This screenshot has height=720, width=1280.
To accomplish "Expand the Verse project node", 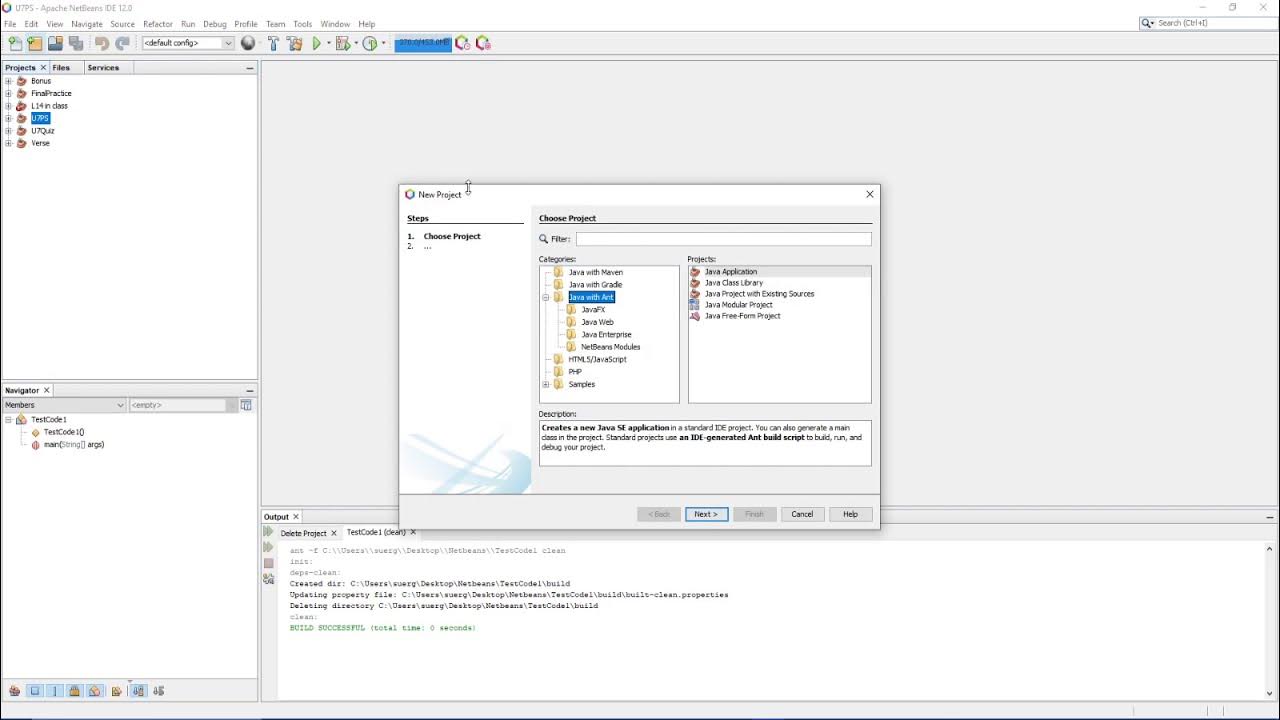I will 8,143.
